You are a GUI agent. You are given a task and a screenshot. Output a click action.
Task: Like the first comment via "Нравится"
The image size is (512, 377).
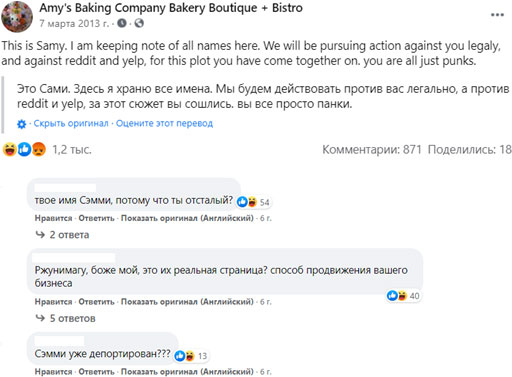pos(53,218)
